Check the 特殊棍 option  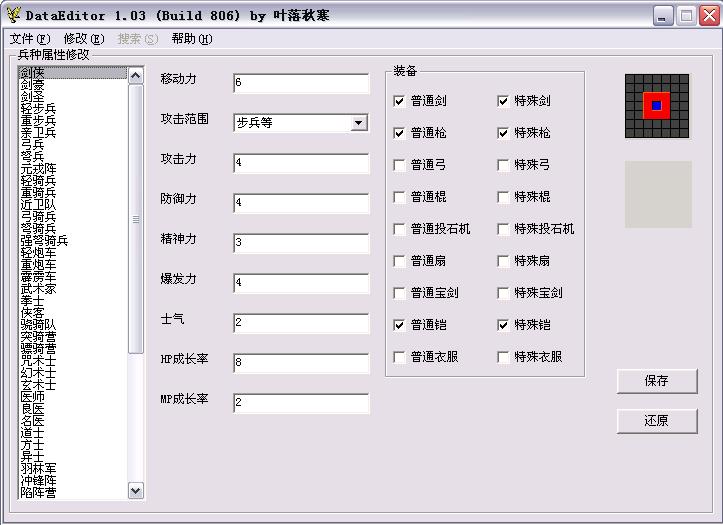(x=503, y=197)
